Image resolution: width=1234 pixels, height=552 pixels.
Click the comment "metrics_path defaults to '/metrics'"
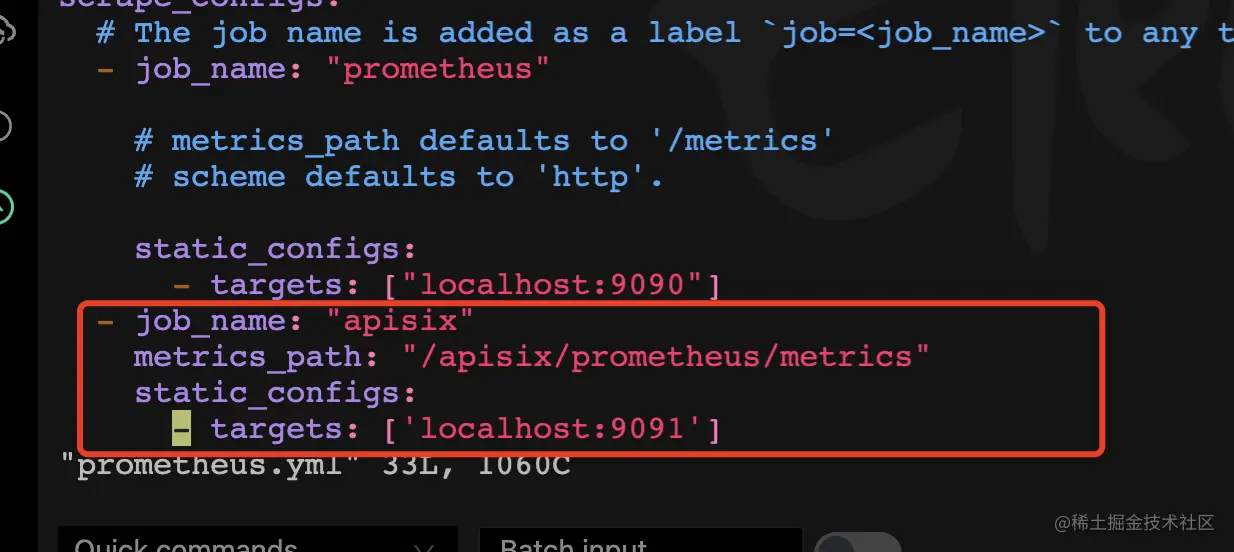[x=484, y=141]
